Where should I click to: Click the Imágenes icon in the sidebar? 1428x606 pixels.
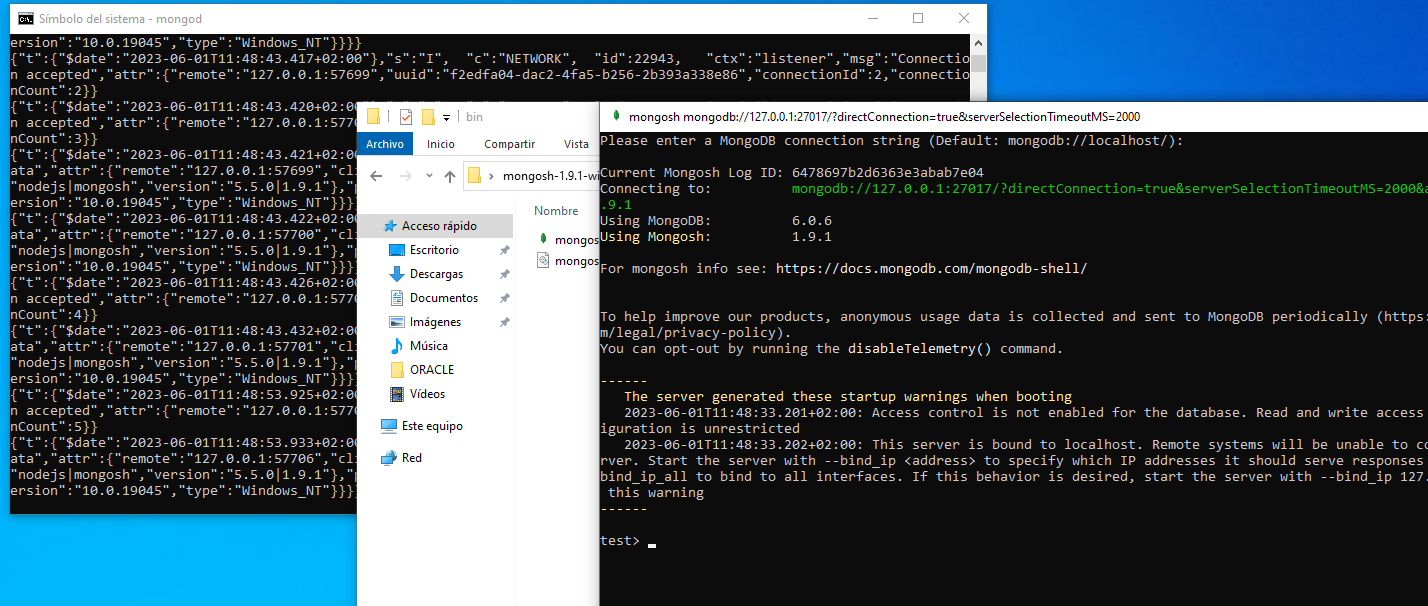tap(397, 322)
